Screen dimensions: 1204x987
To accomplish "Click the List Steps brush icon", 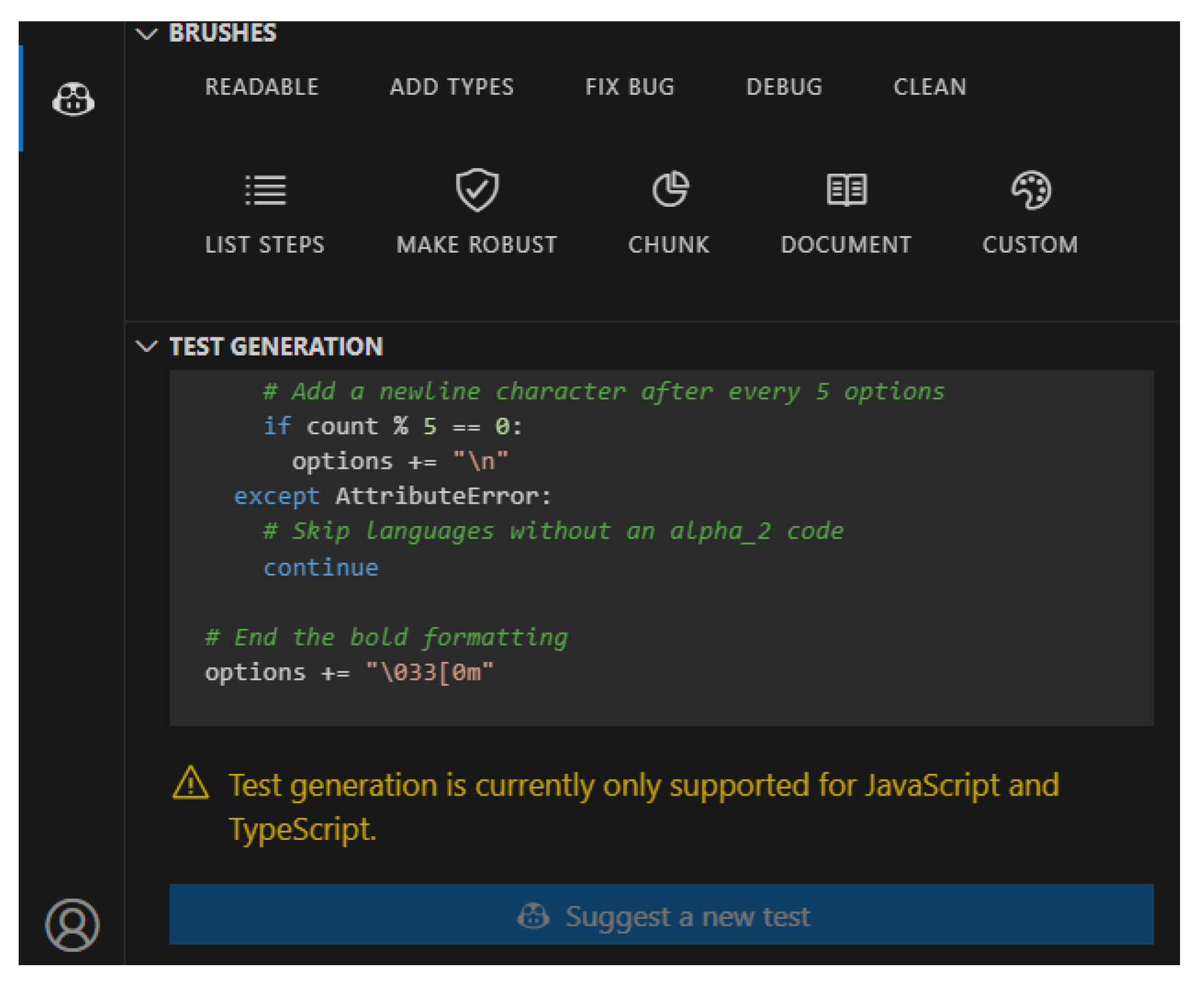I will coord(265,190).
